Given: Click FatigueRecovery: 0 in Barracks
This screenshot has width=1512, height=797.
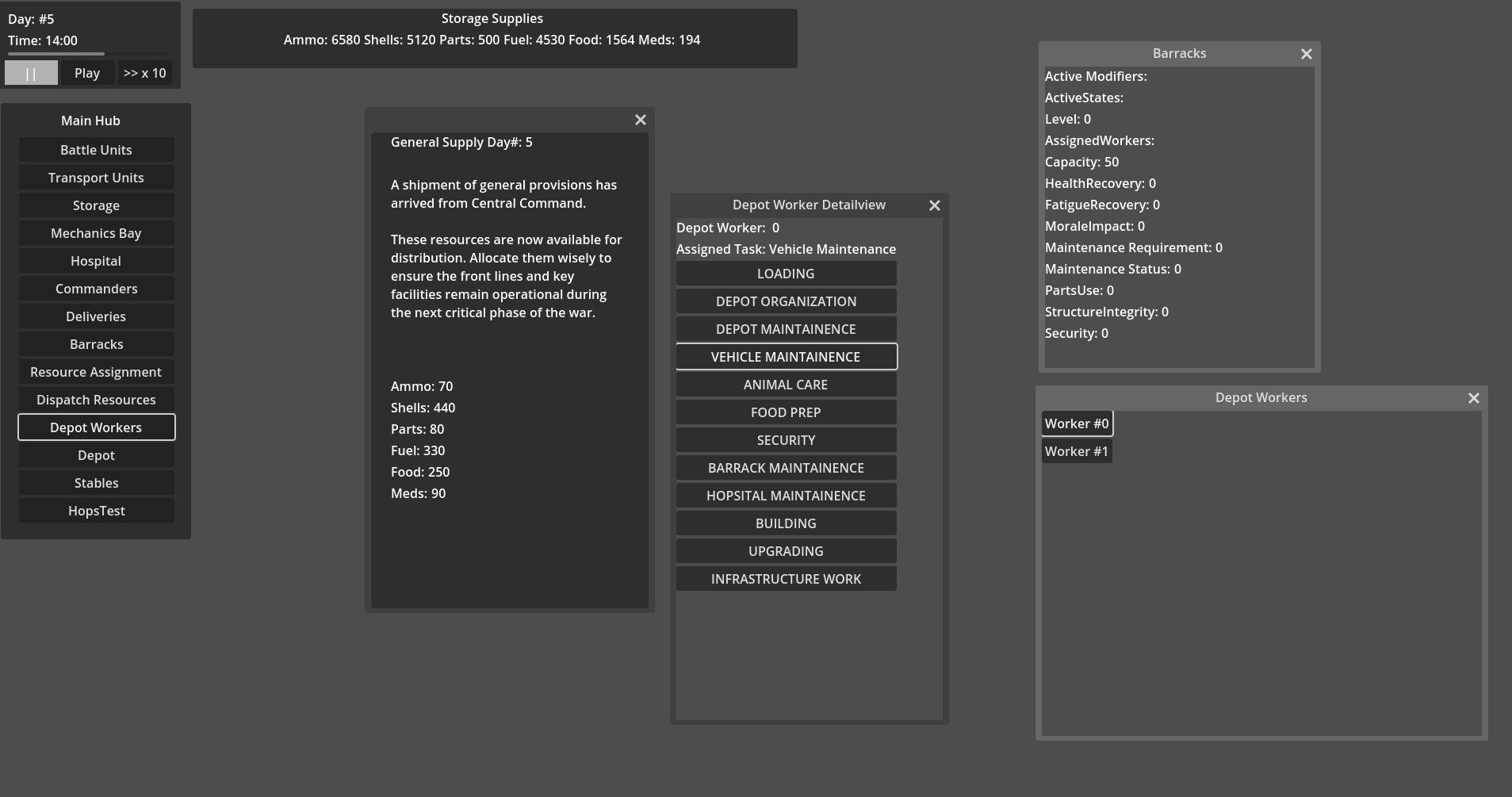Looking at the screenshot, I should [1102, 205].
